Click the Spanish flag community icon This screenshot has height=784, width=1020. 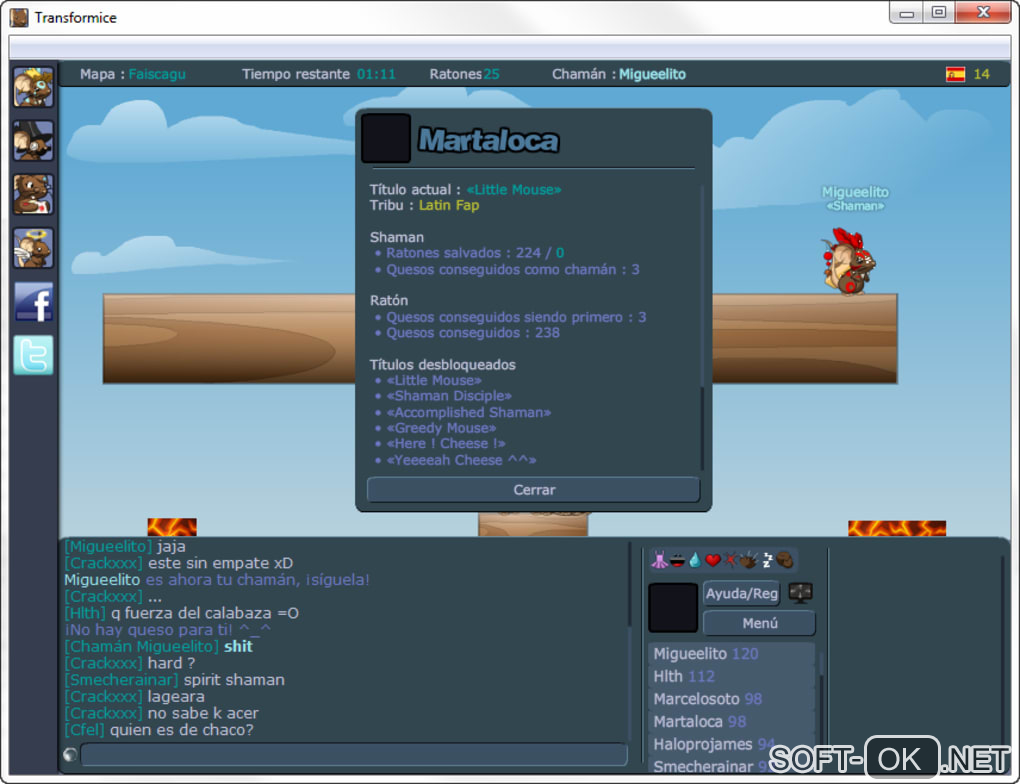pyautogui.click(x=955, y=74)
